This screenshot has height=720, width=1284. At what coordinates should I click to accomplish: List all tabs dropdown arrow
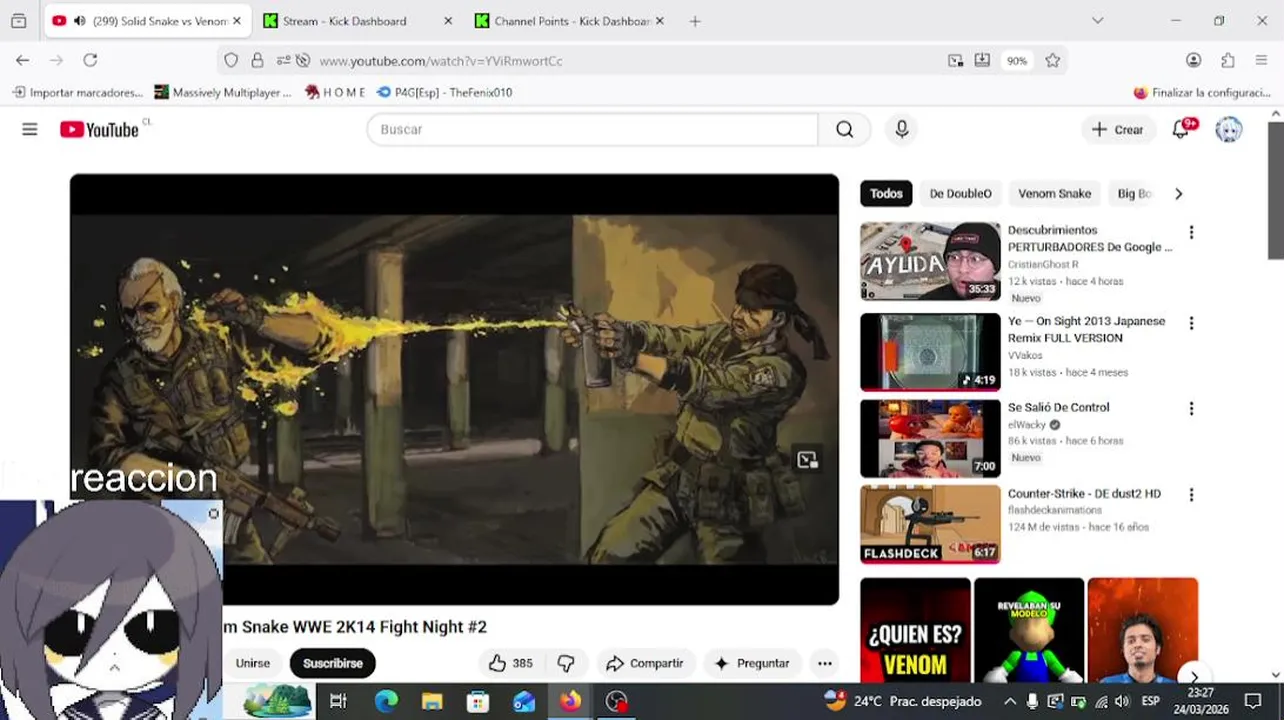point(1097,21)
